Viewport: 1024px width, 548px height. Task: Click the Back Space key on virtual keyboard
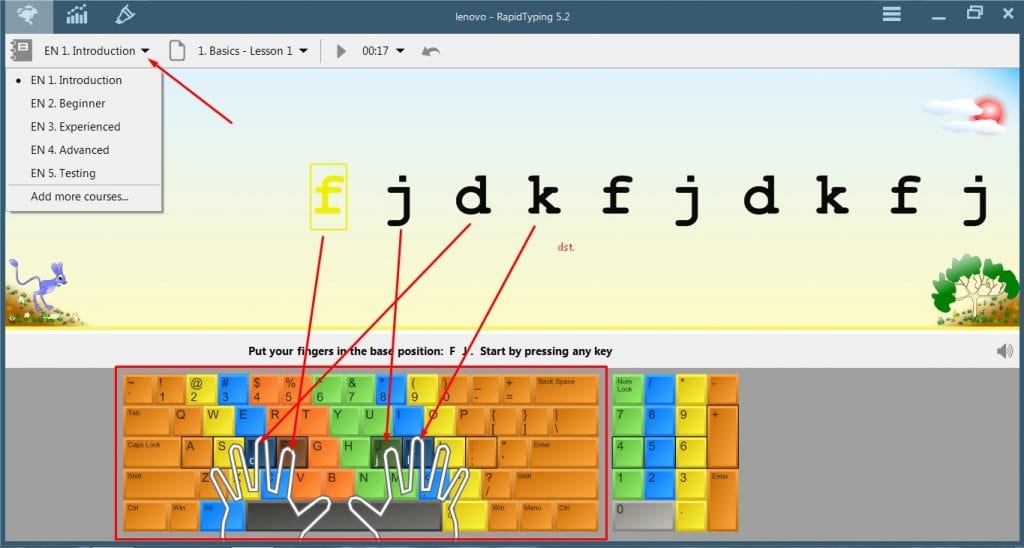(566, 389)
